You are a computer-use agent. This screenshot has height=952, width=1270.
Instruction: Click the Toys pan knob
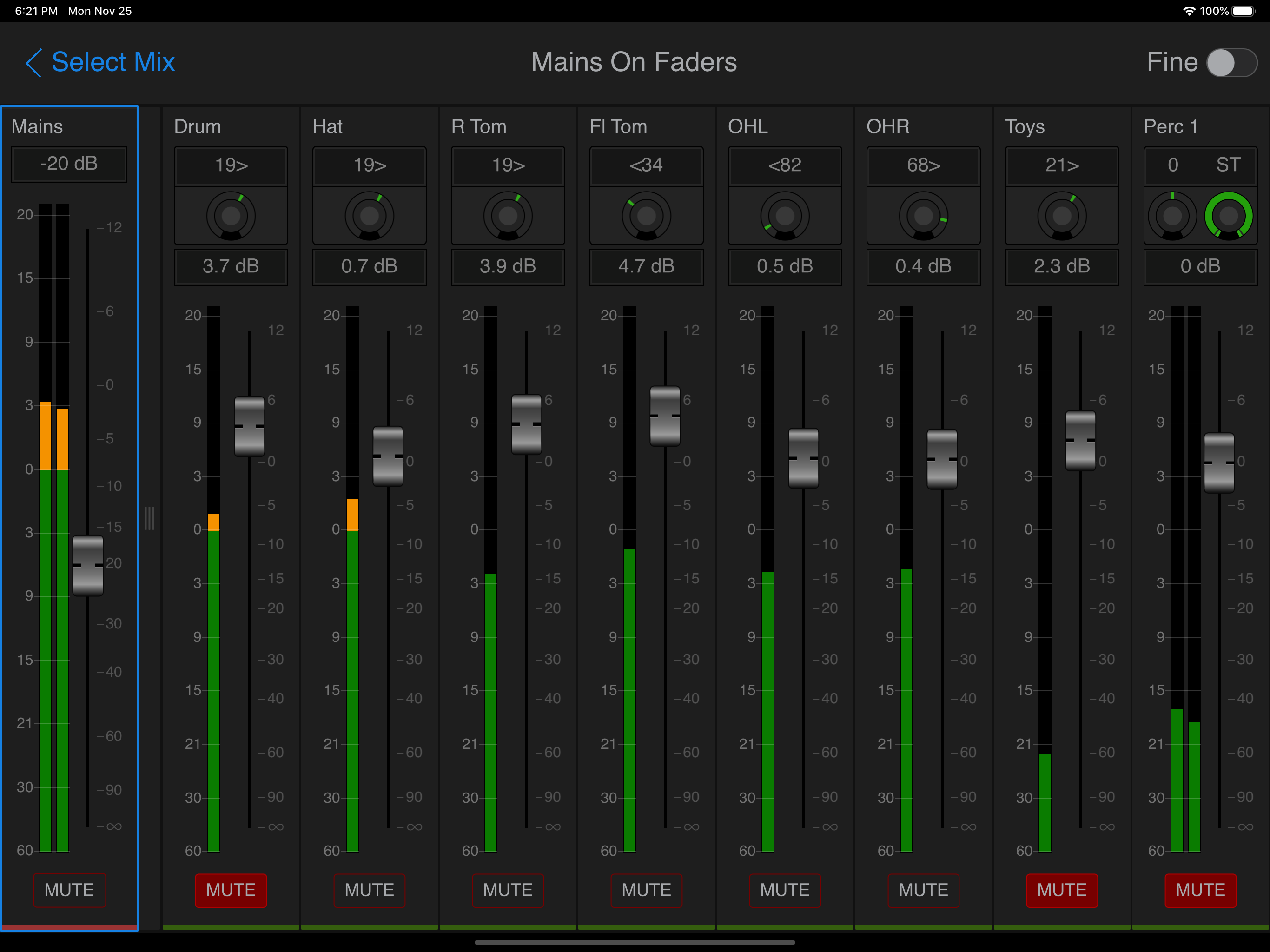coord(1062,216)
